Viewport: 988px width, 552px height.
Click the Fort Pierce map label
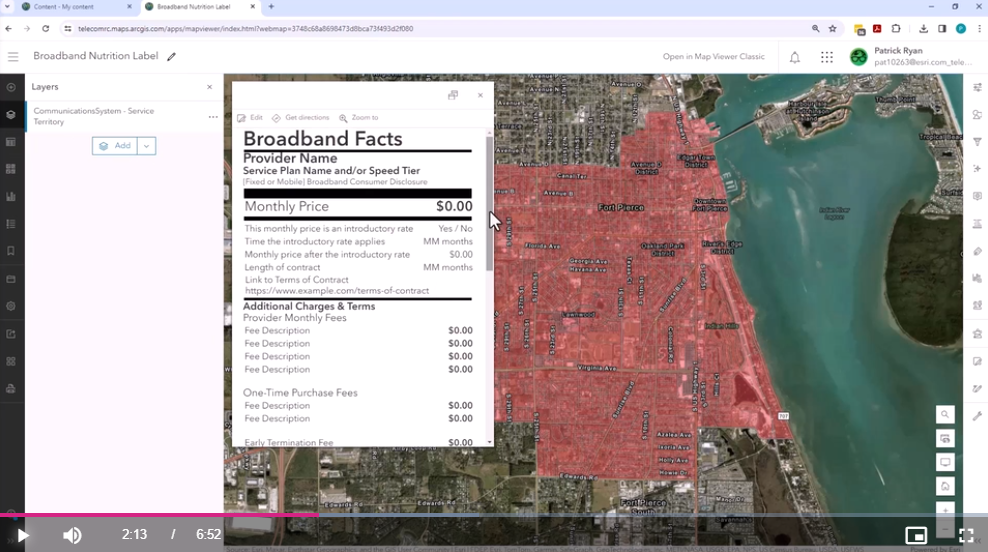(621, 207)
